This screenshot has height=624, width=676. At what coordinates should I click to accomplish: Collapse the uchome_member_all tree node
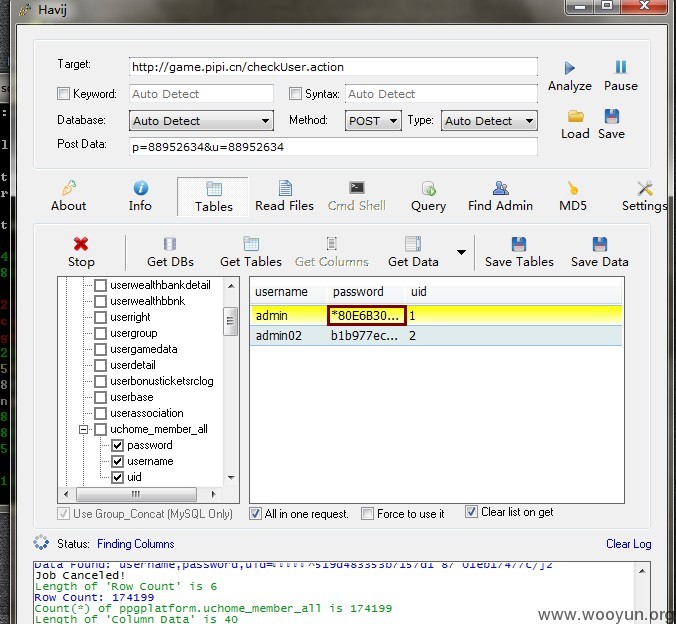[84, 430]
